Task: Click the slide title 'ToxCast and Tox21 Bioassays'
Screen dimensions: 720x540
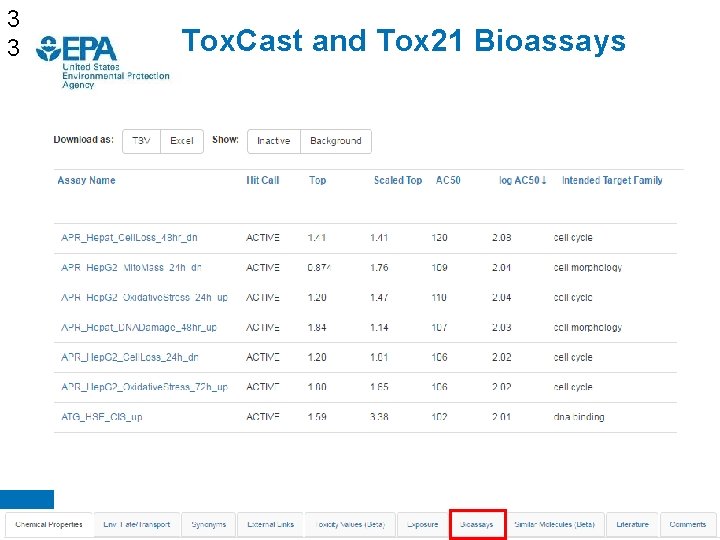Action: [x=404, y=41]
